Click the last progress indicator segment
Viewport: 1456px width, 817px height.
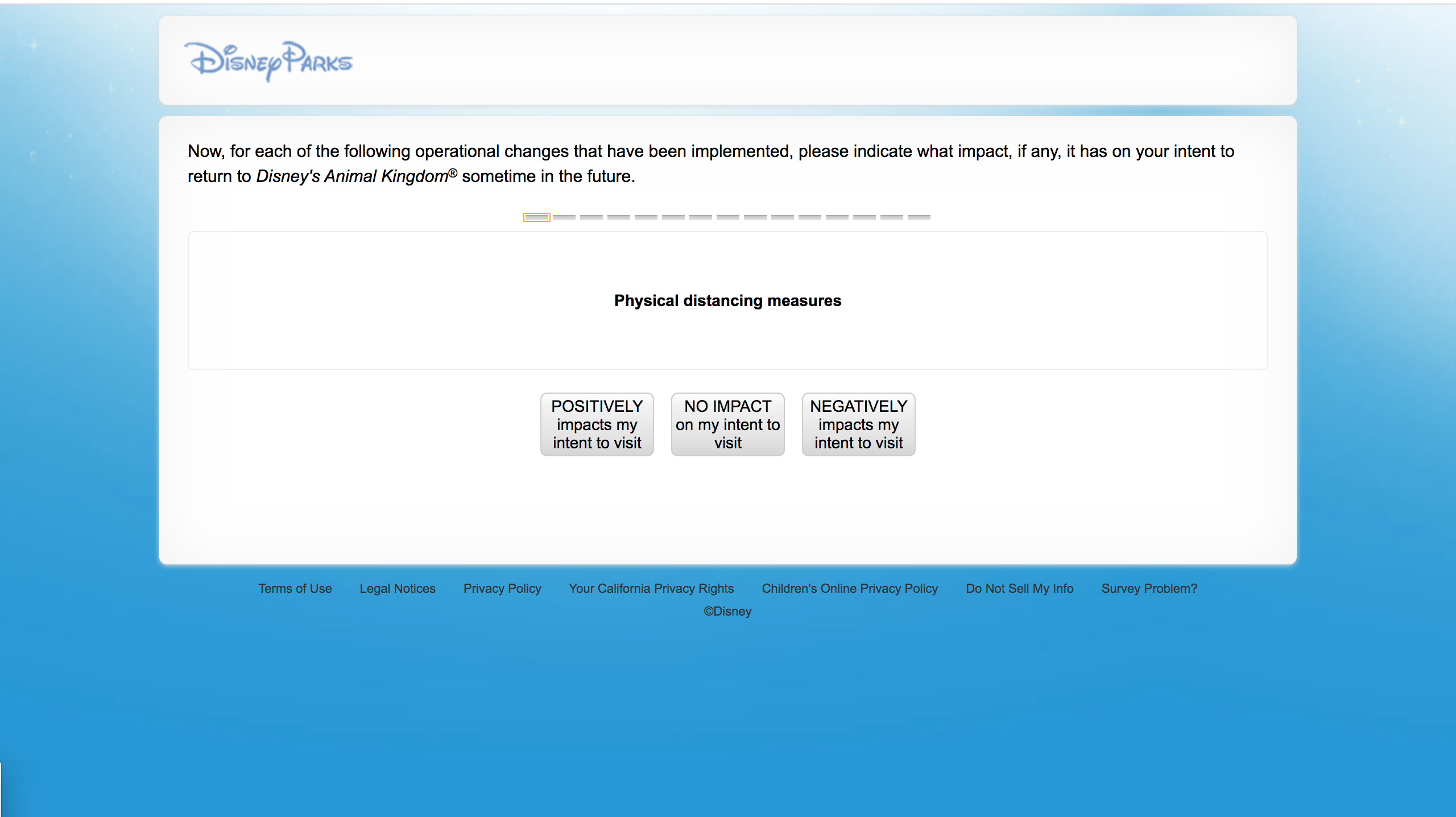[x=919, y=217]
